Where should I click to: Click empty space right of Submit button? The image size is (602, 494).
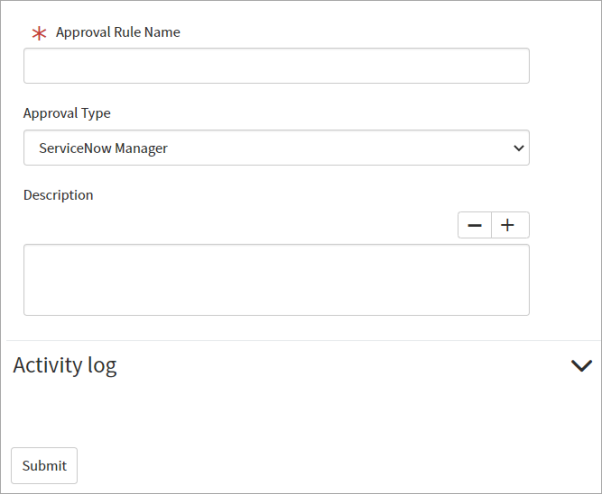pyautogui.click(x=338, y=466)
